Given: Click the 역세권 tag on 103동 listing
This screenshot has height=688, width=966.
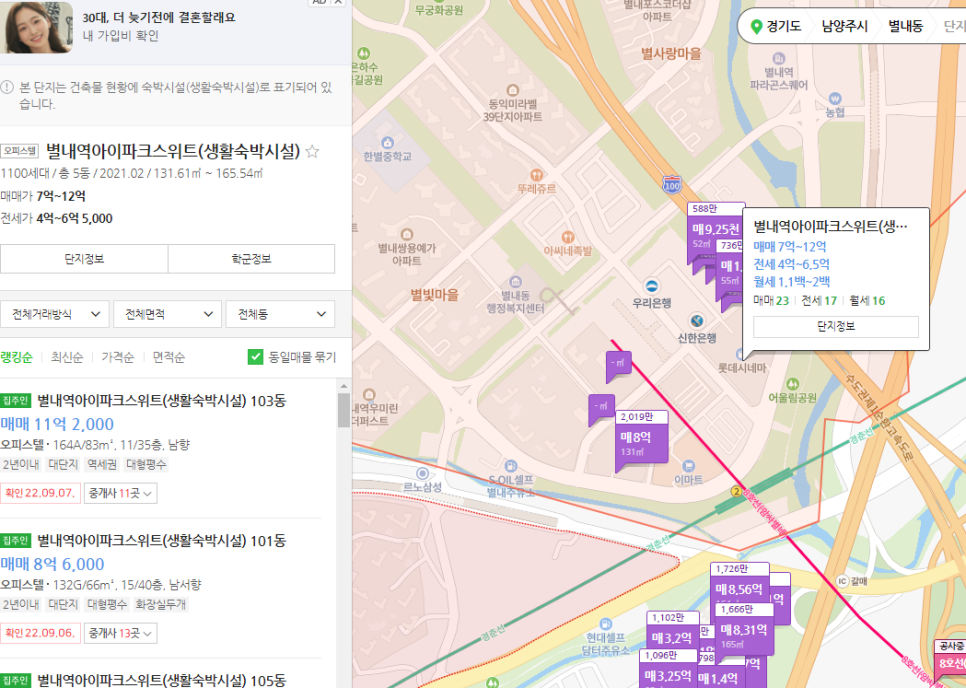Looking at the screenshot, I should point(102,464).
